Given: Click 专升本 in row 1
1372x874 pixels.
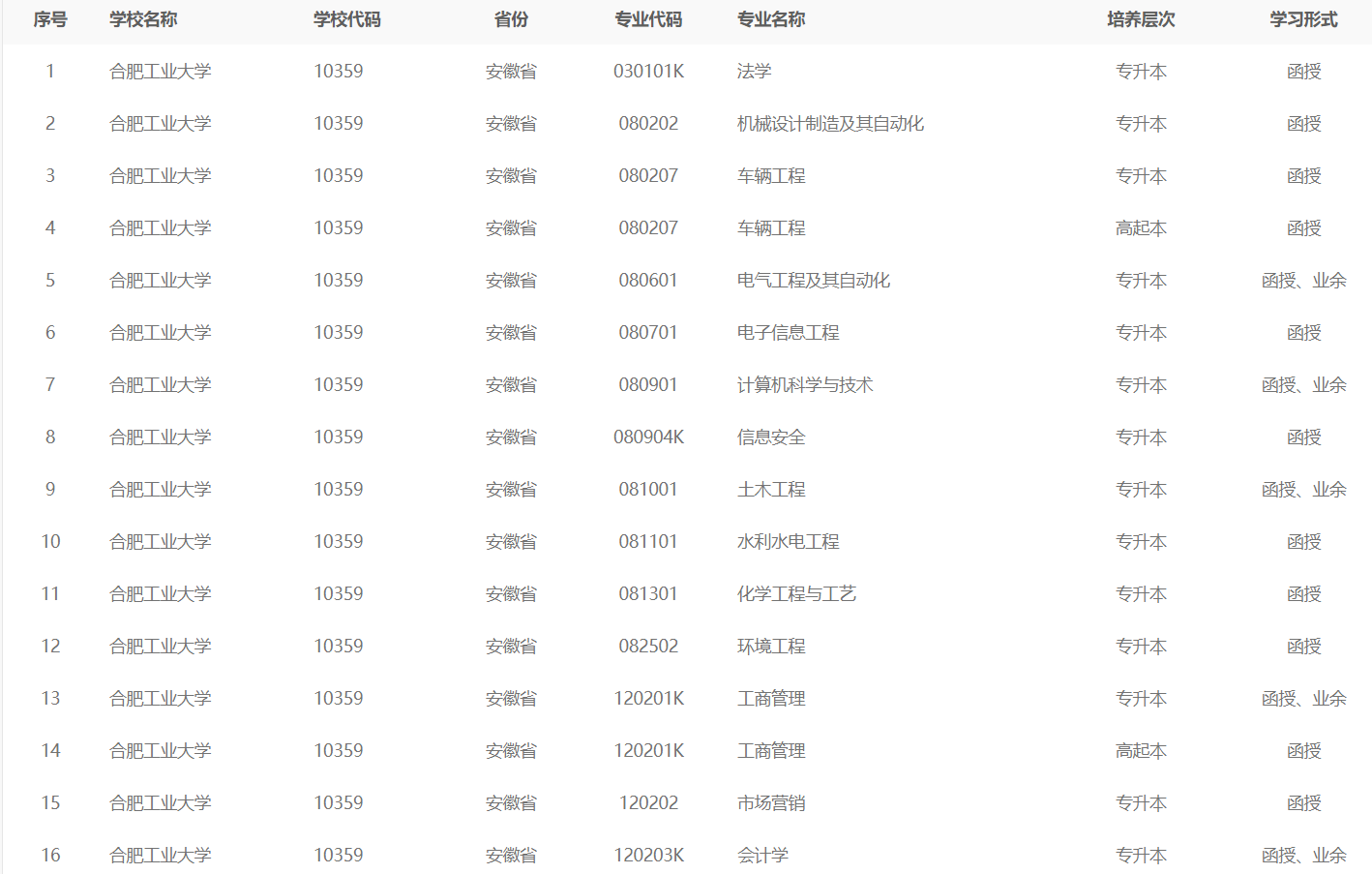Looking at the screenshot, I should click(x=1141, y=72).
